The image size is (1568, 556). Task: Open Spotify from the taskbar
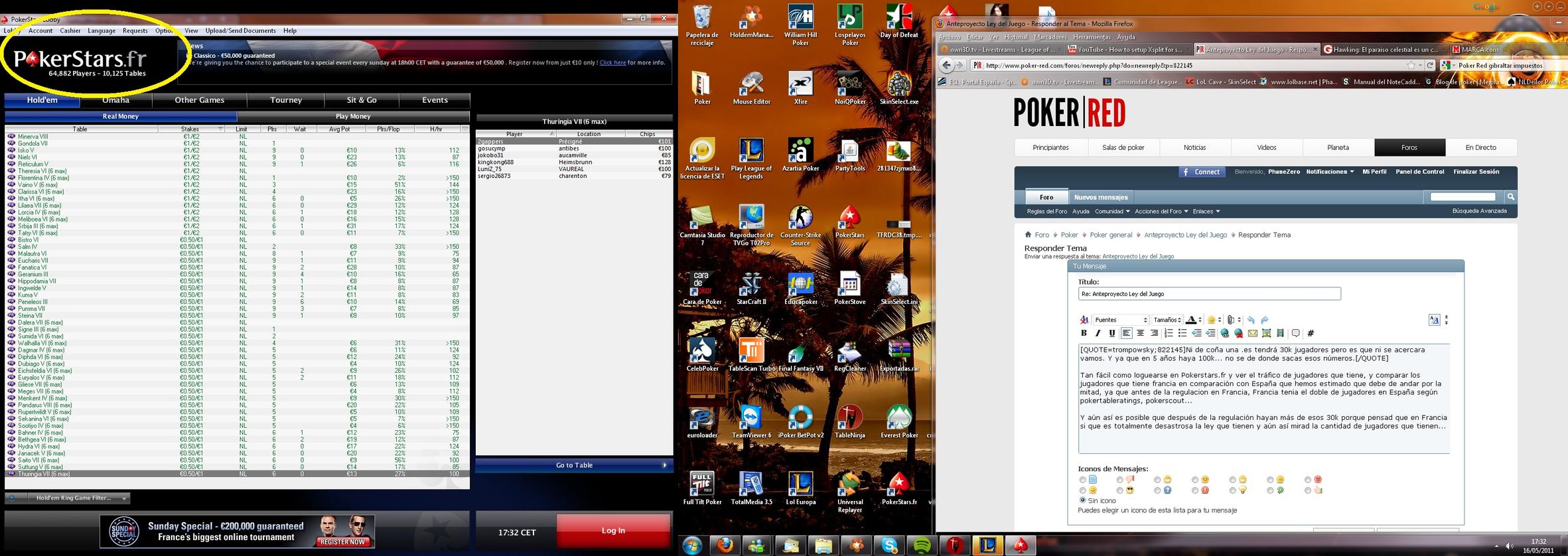click(x=922, y=545)
